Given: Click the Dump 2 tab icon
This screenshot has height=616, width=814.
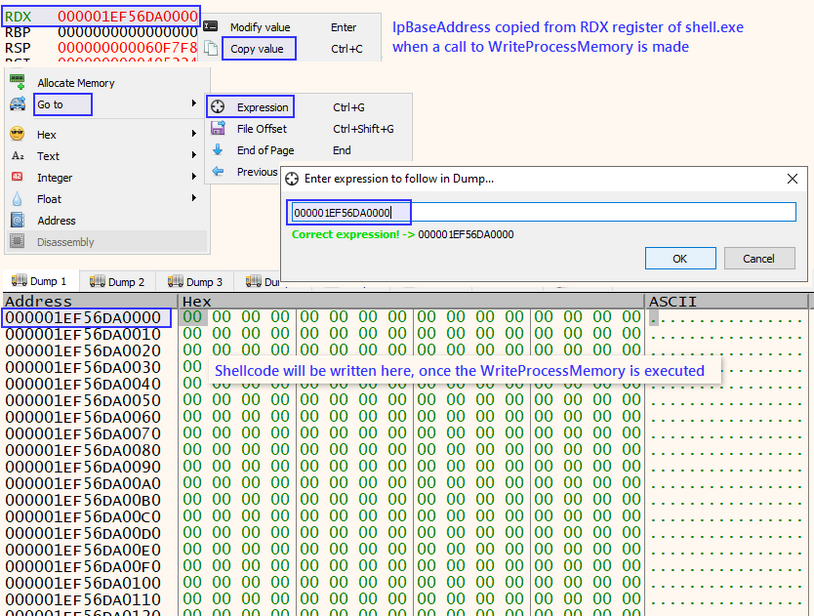Looking at the screenshot, I should (x=97, y=281).
